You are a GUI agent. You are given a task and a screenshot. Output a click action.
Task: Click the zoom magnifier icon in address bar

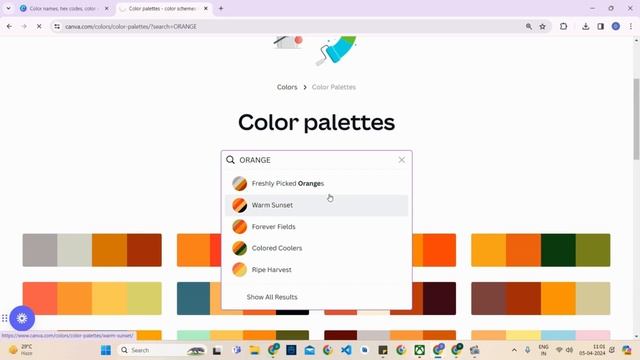[x=529, y=26]
